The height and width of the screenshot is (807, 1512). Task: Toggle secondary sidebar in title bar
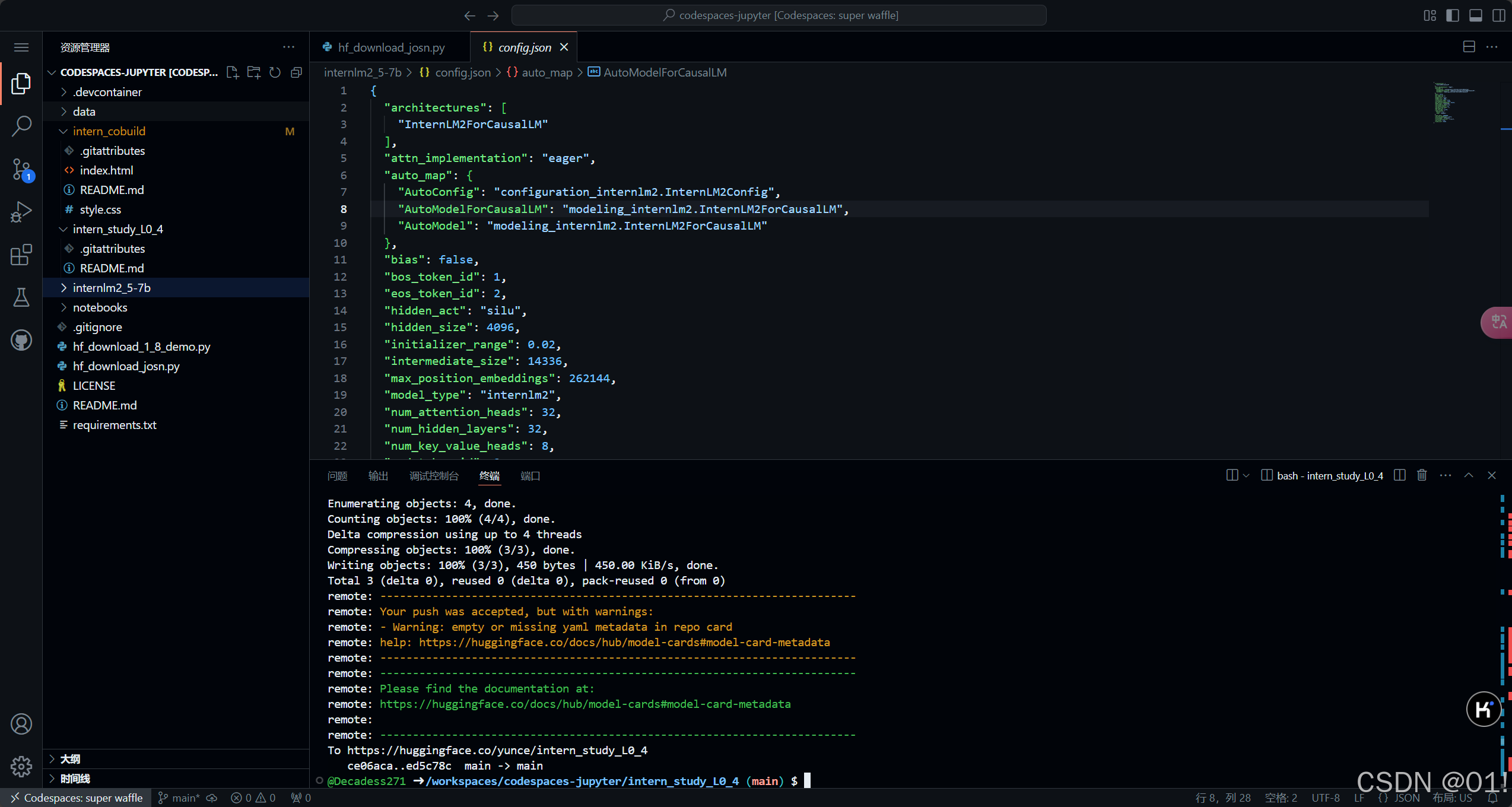point(1499,15)
